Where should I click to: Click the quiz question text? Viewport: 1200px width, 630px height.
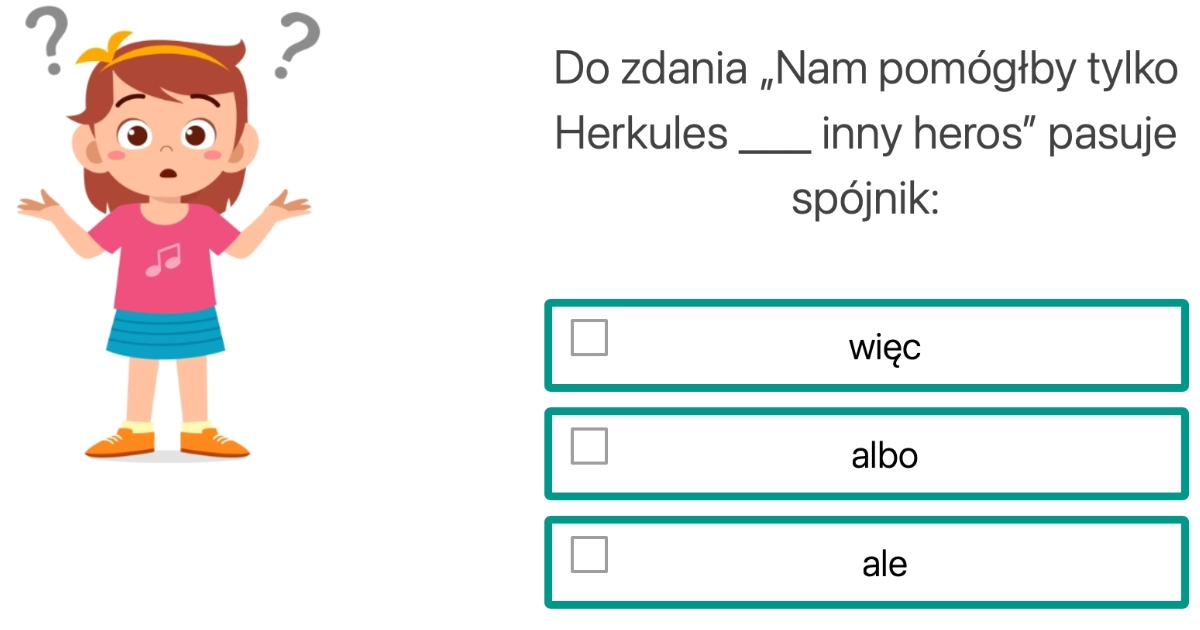(x=865, y=130)
